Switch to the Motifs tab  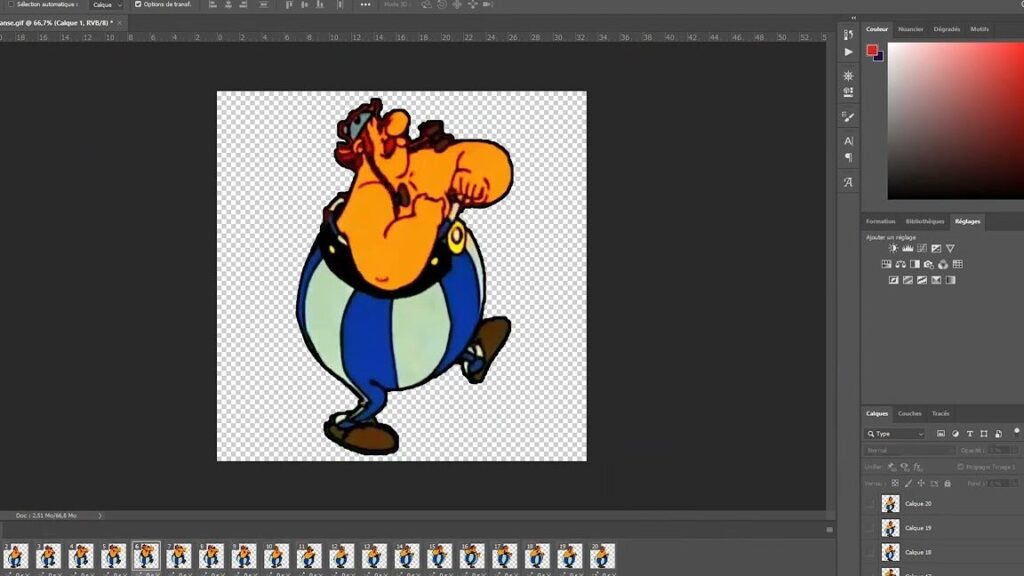[980, 29]
